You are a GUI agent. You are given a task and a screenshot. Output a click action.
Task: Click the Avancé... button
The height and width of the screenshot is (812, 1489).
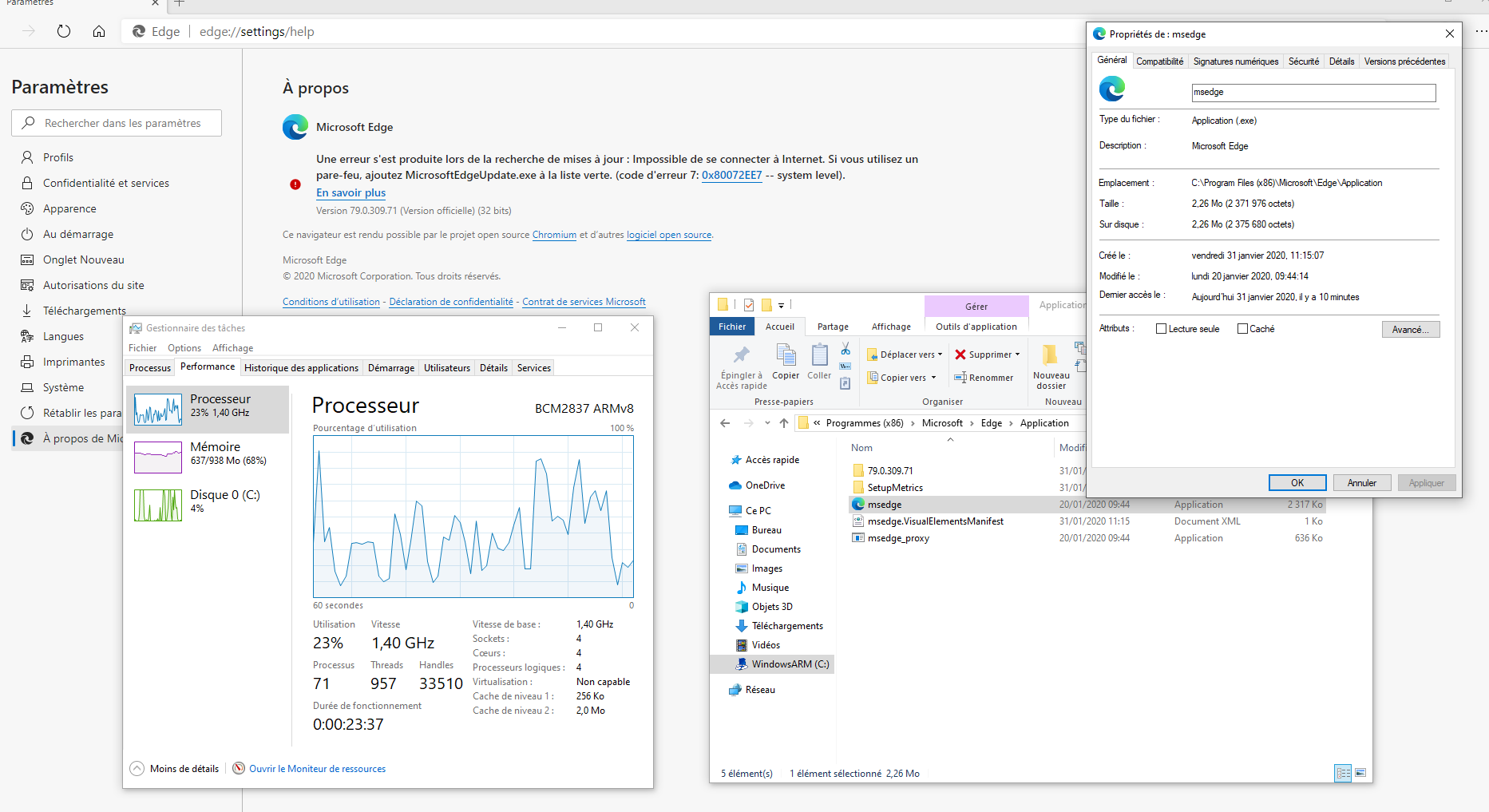pos(1410,330)
